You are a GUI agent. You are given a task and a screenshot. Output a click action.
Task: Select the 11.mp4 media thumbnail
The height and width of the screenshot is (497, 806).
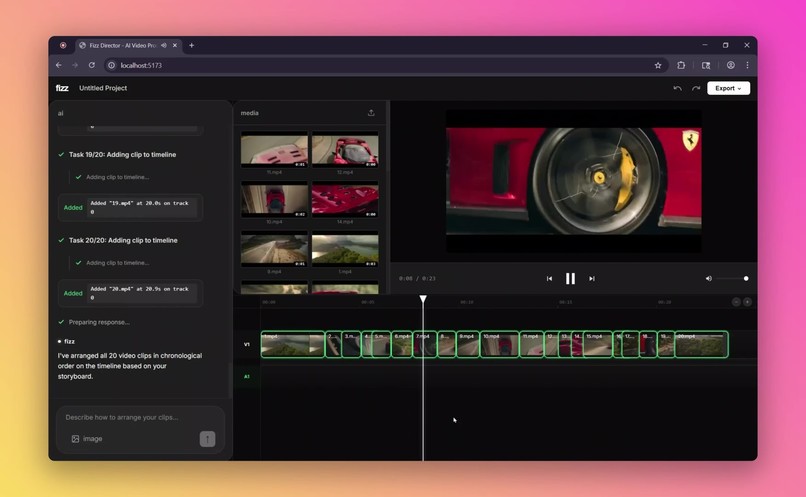274,150
